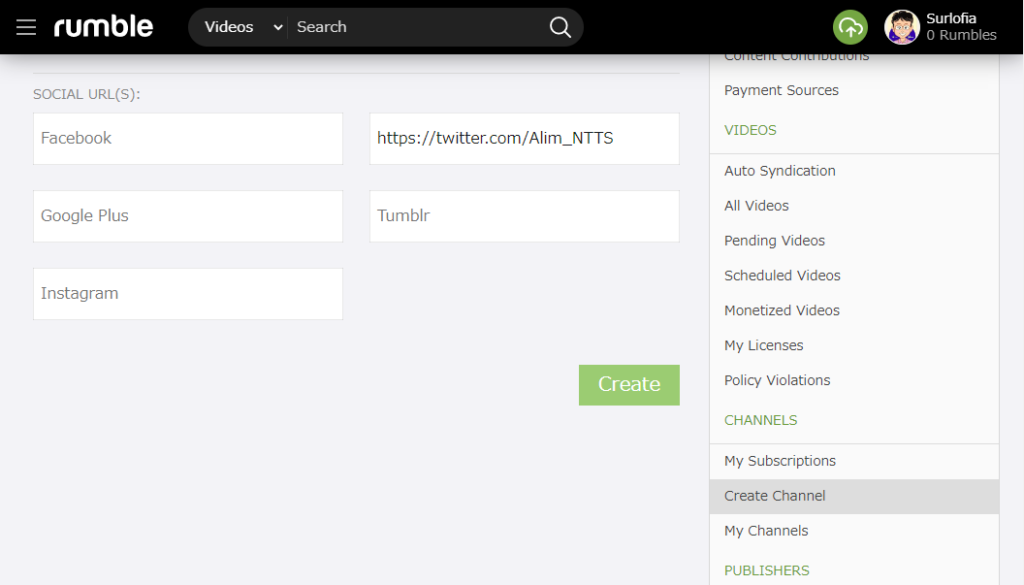1024x585 pixels.
Task: Expand the Videos search type dropdown
Action: point(243,27)
